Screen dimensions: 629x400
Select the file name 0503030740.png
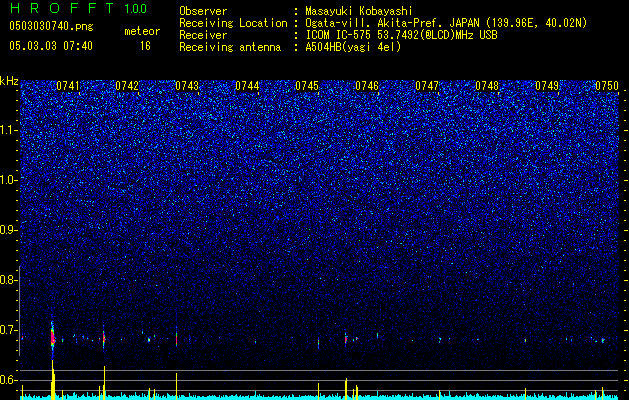pyautogui.click(x=51, y=27)
